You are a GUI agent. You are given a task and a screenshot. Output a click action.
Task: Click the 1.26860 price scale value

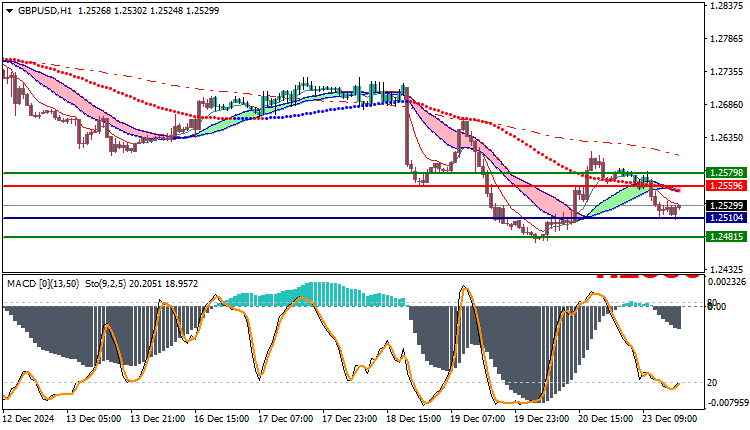pos(726,105)
